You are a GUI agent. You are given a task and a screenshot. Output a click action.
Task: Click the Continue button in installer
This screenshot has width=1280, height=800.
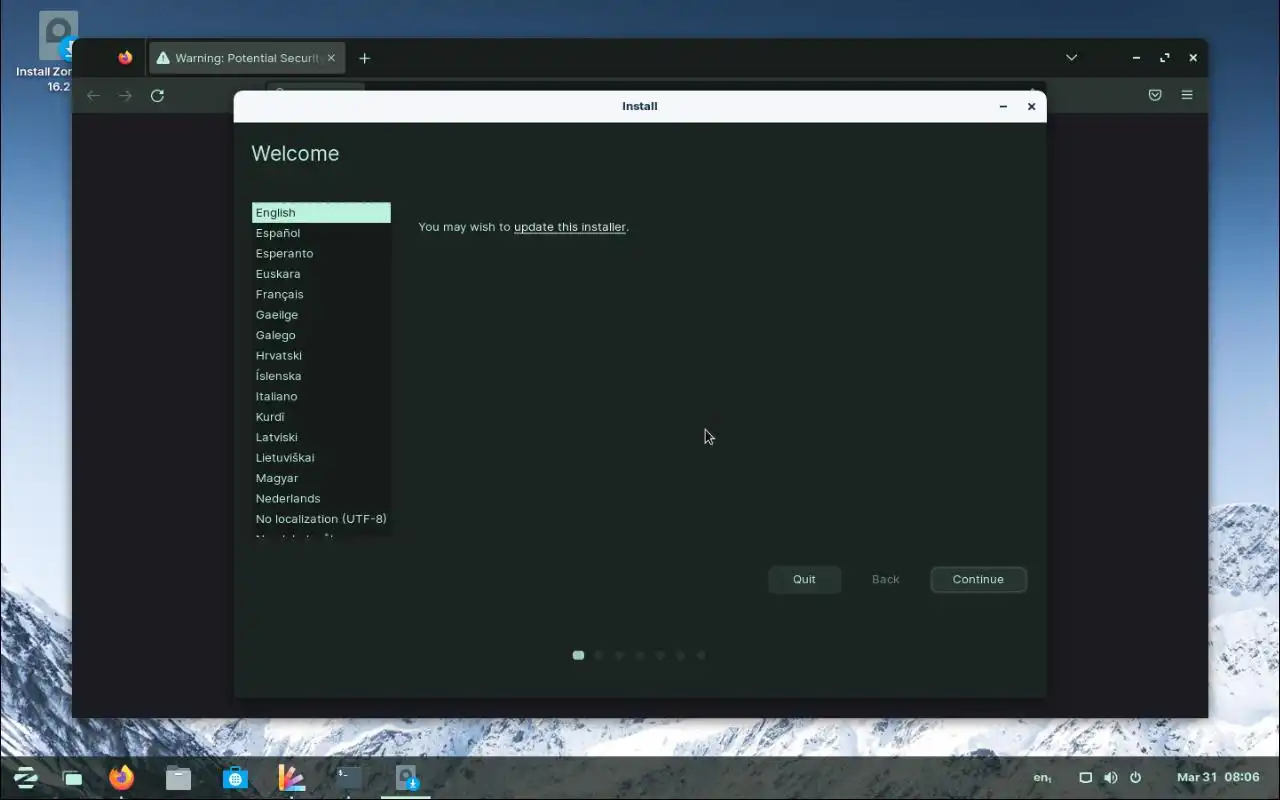point(978,579)
